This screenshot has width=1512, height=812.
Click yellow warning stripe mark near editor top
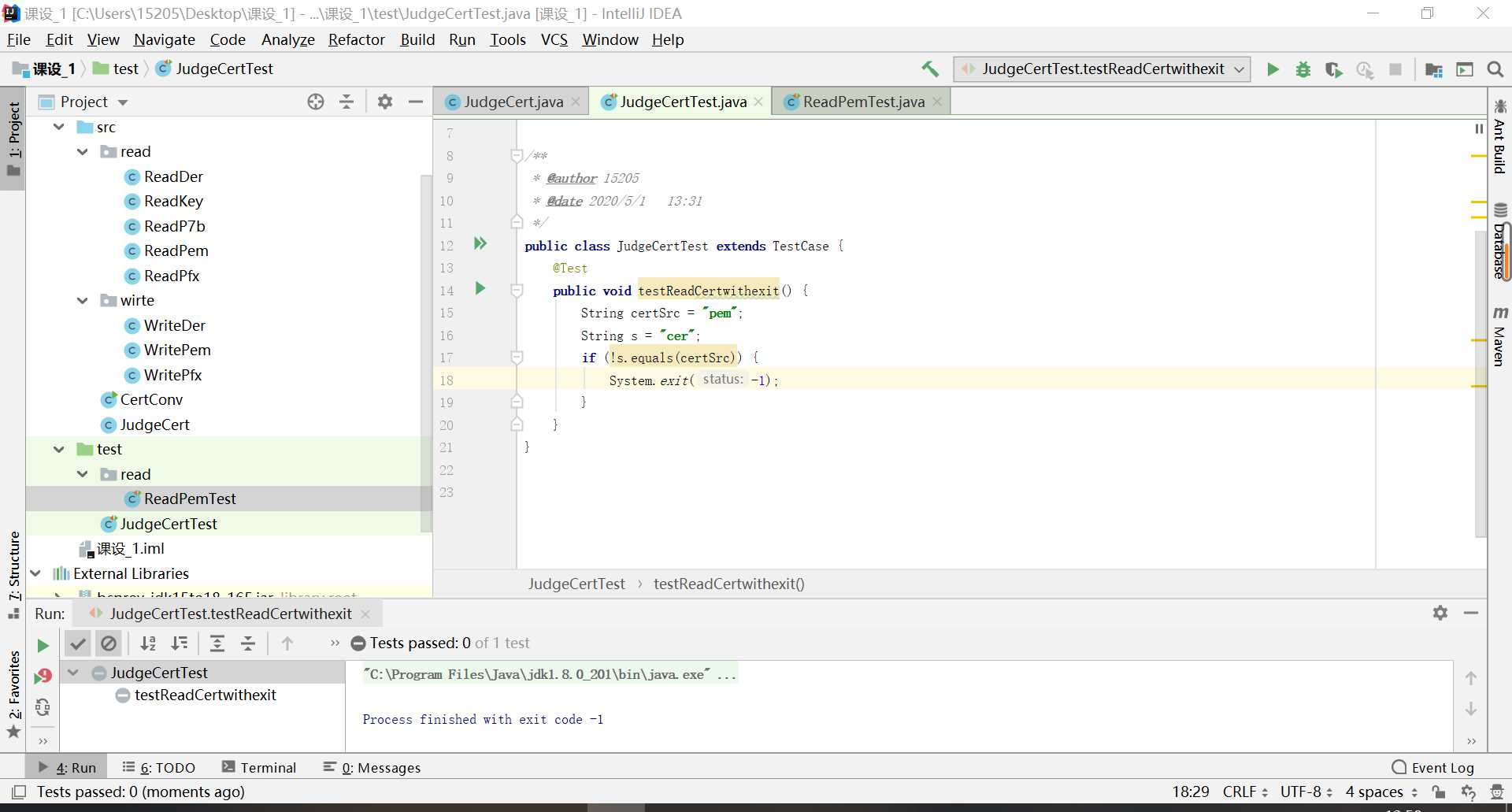click(x=1478, y=156)
